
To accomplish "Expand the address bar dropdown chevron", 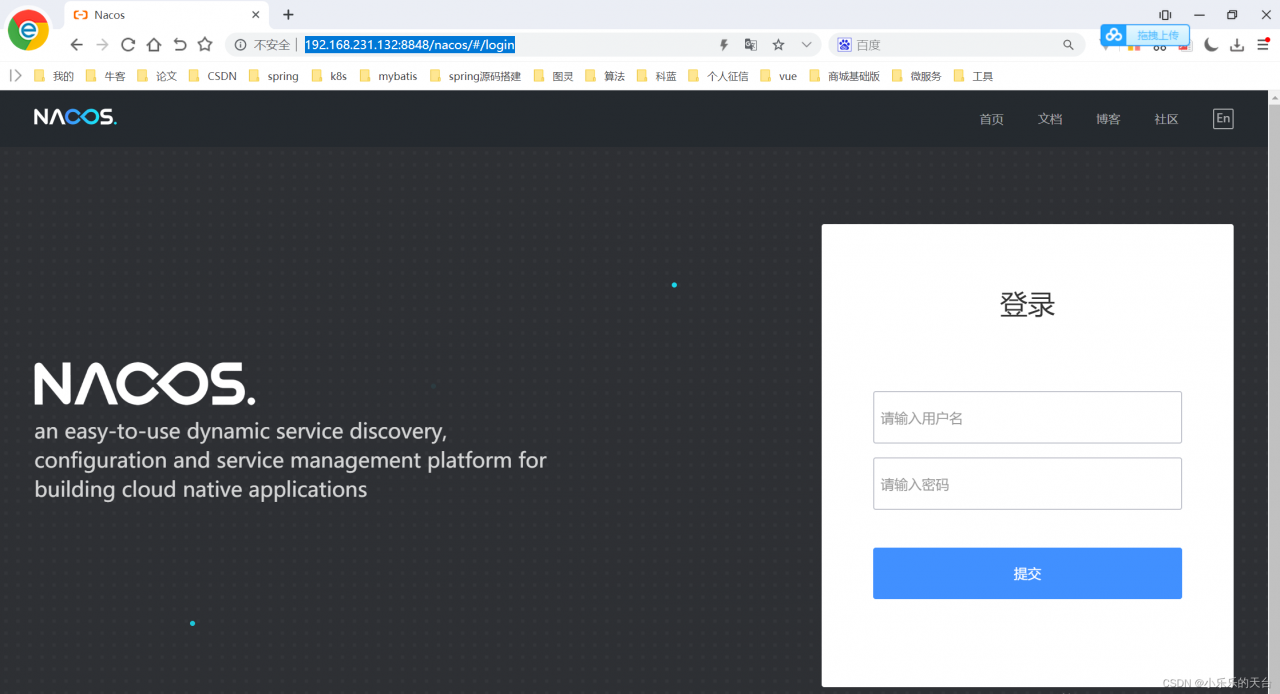I will 806,45.
